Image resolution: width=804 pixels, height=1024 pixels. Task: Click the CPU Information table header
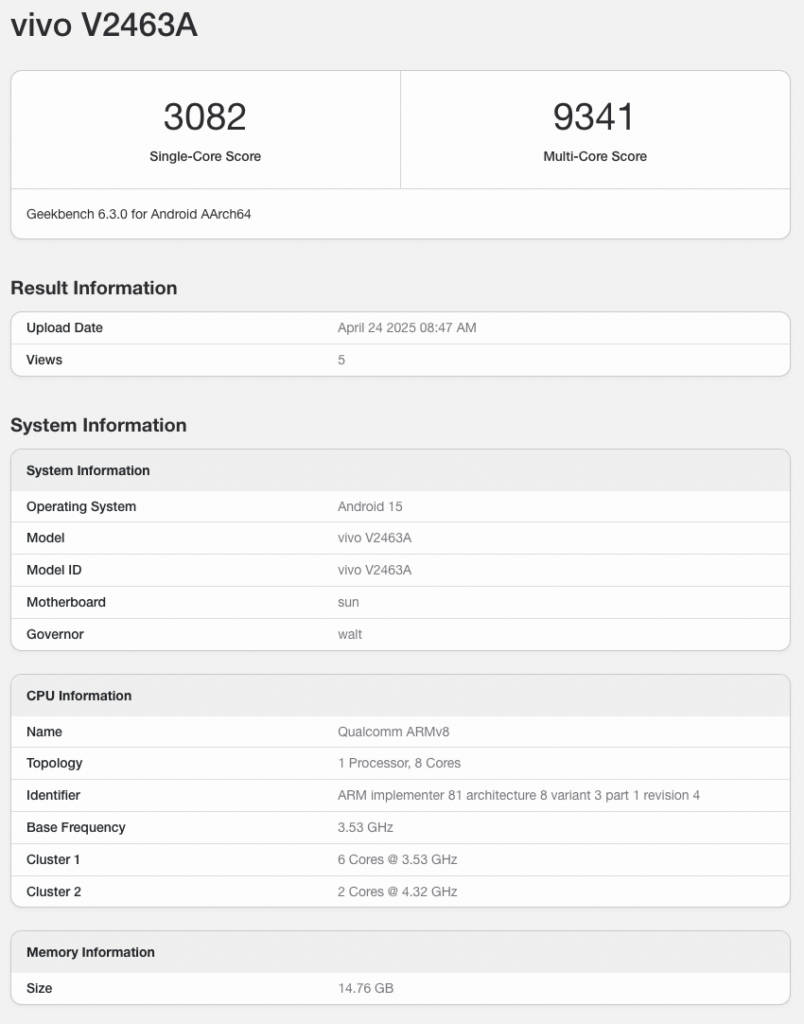(x=79, y=696)
